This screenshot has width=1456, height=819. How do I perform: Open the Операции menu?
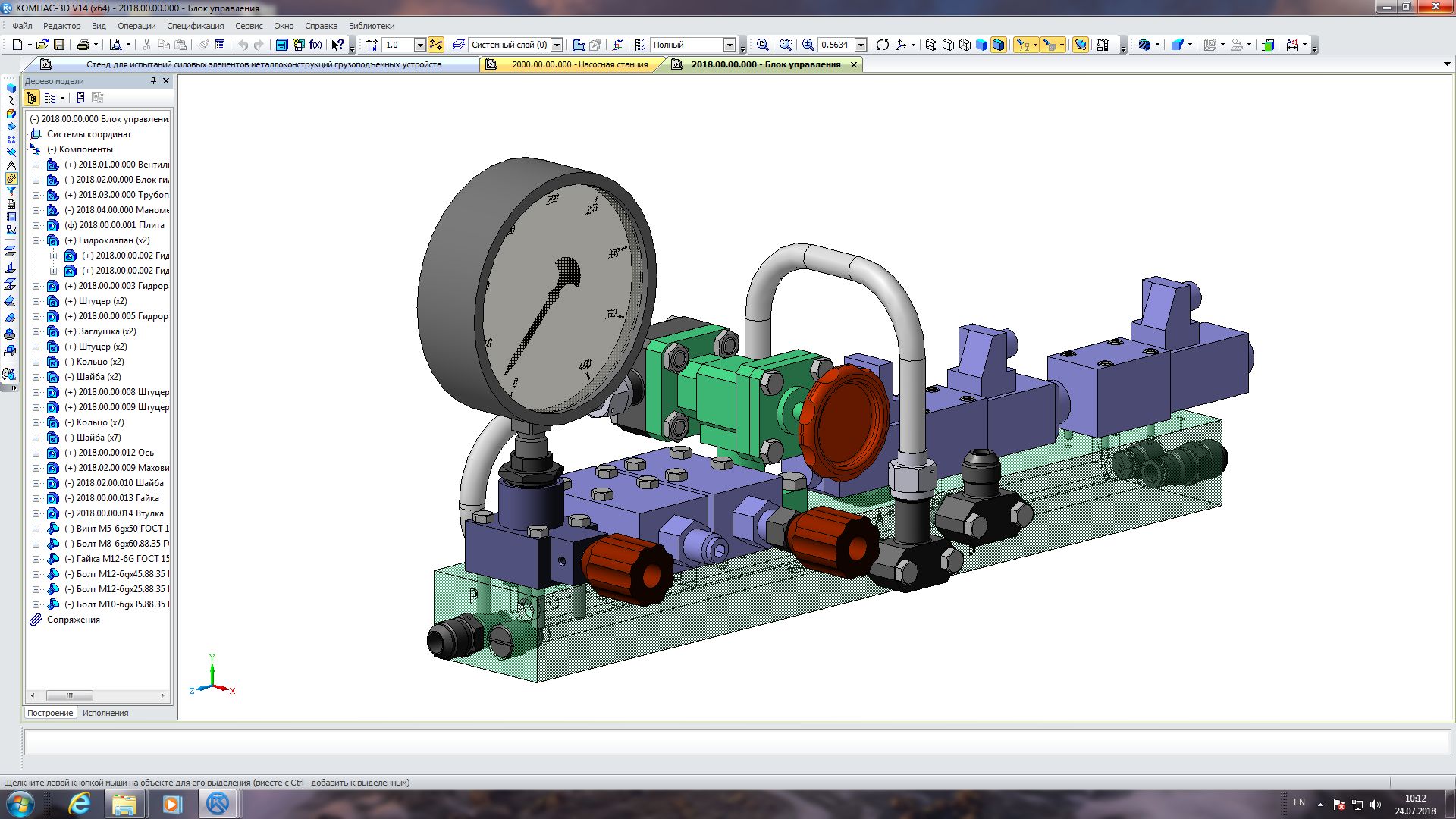[x=136, y=26]
